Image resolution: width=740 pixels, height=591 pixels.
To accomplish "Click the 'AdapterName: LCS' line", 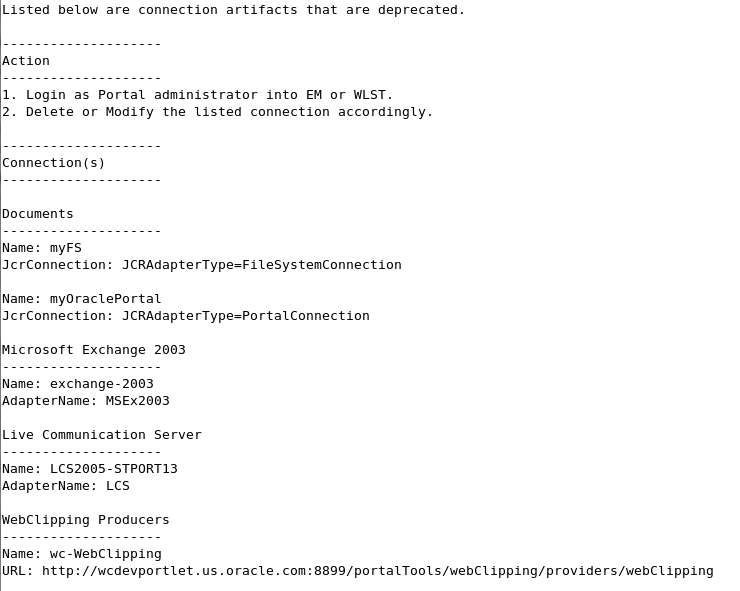I will pos(65,486).
